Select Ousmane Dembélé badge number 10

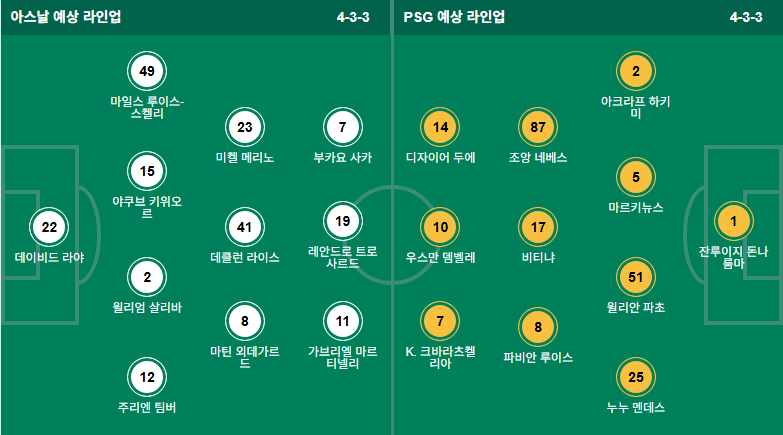[x=440, y=227]
